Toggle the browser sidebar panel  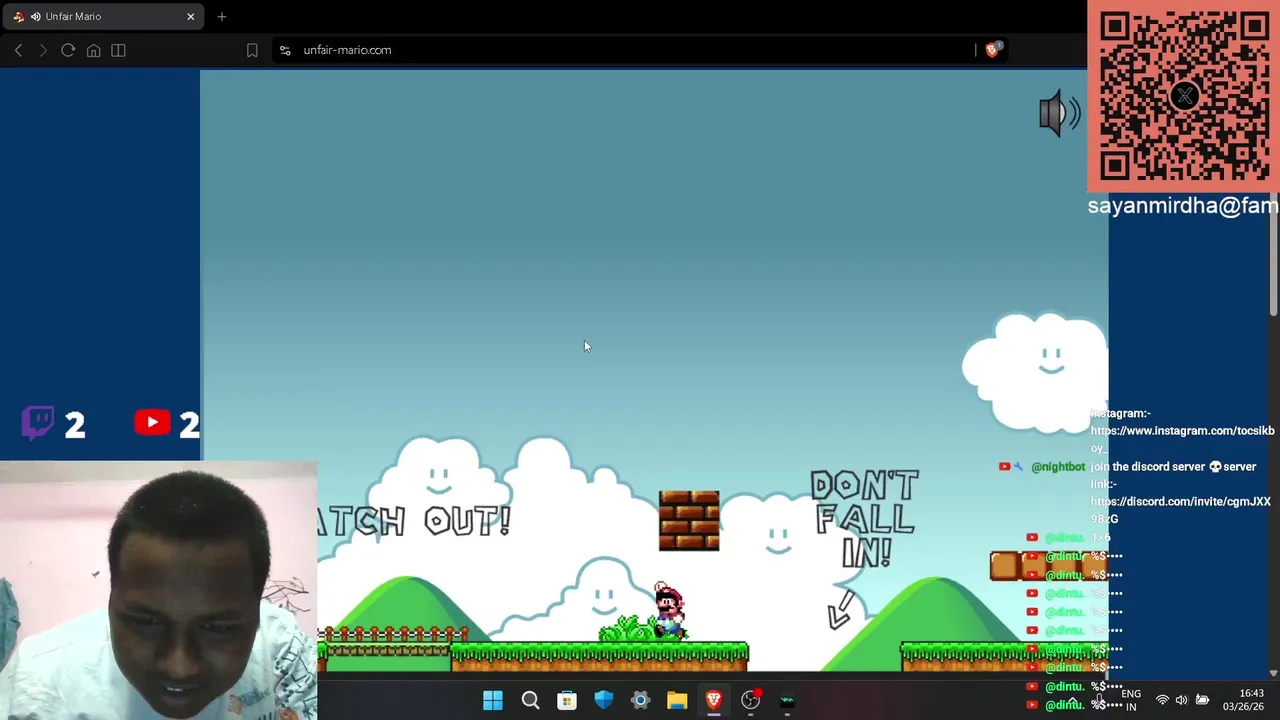(x=118, y=50)
